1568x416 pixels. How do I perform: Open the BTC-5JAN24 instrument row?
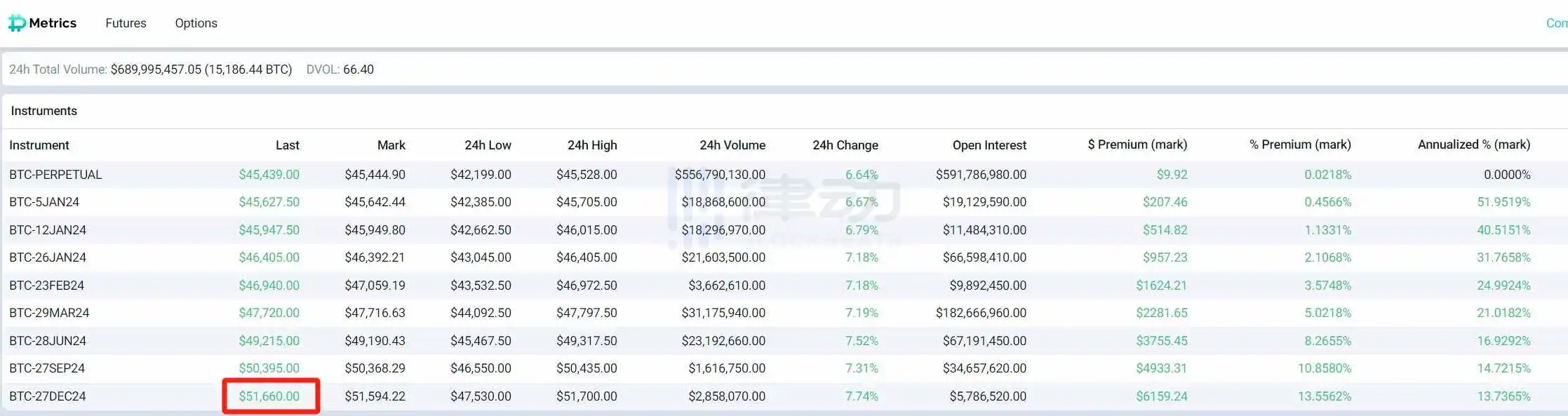click(x=44, y=202)
